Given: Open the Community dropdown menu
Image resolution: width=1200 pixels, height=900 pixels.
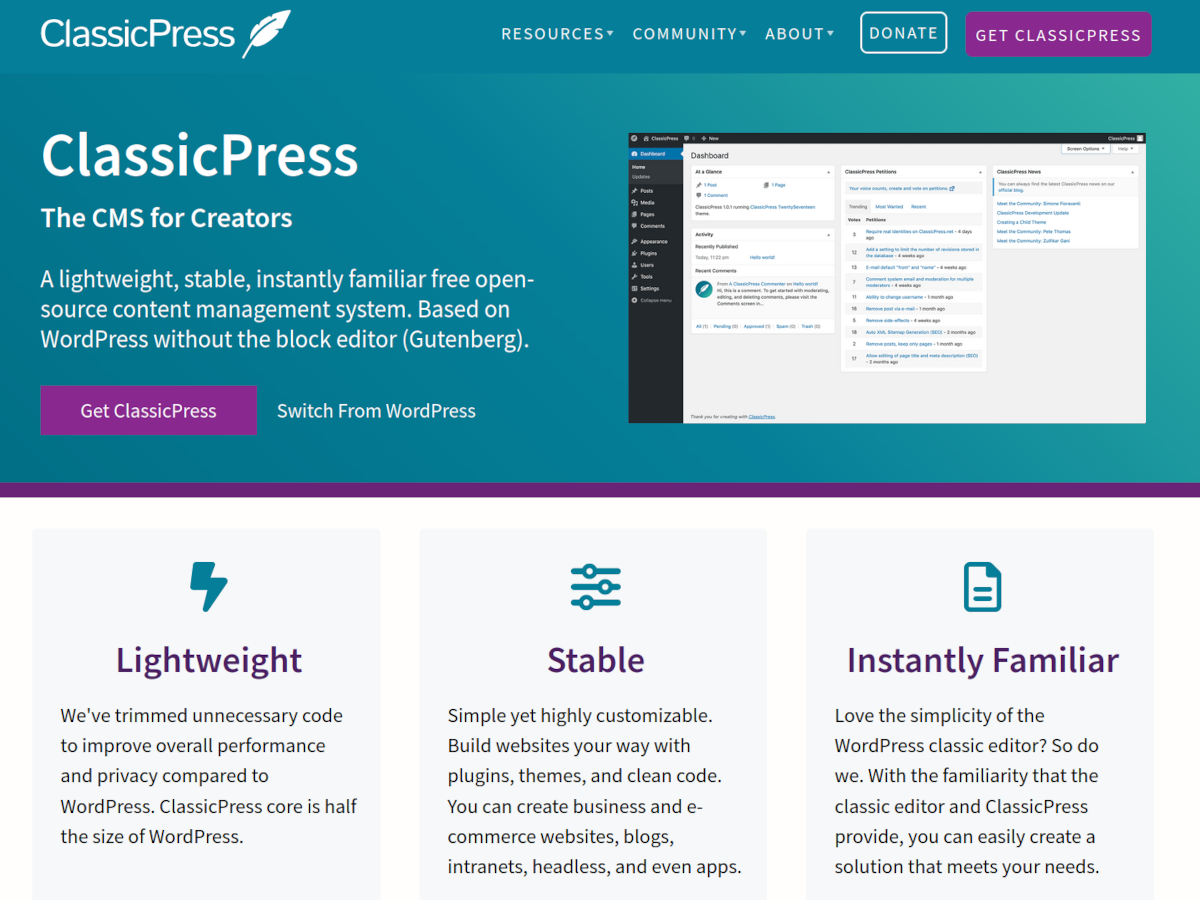Looking at the screenshot, I should [x=689, y=34].
